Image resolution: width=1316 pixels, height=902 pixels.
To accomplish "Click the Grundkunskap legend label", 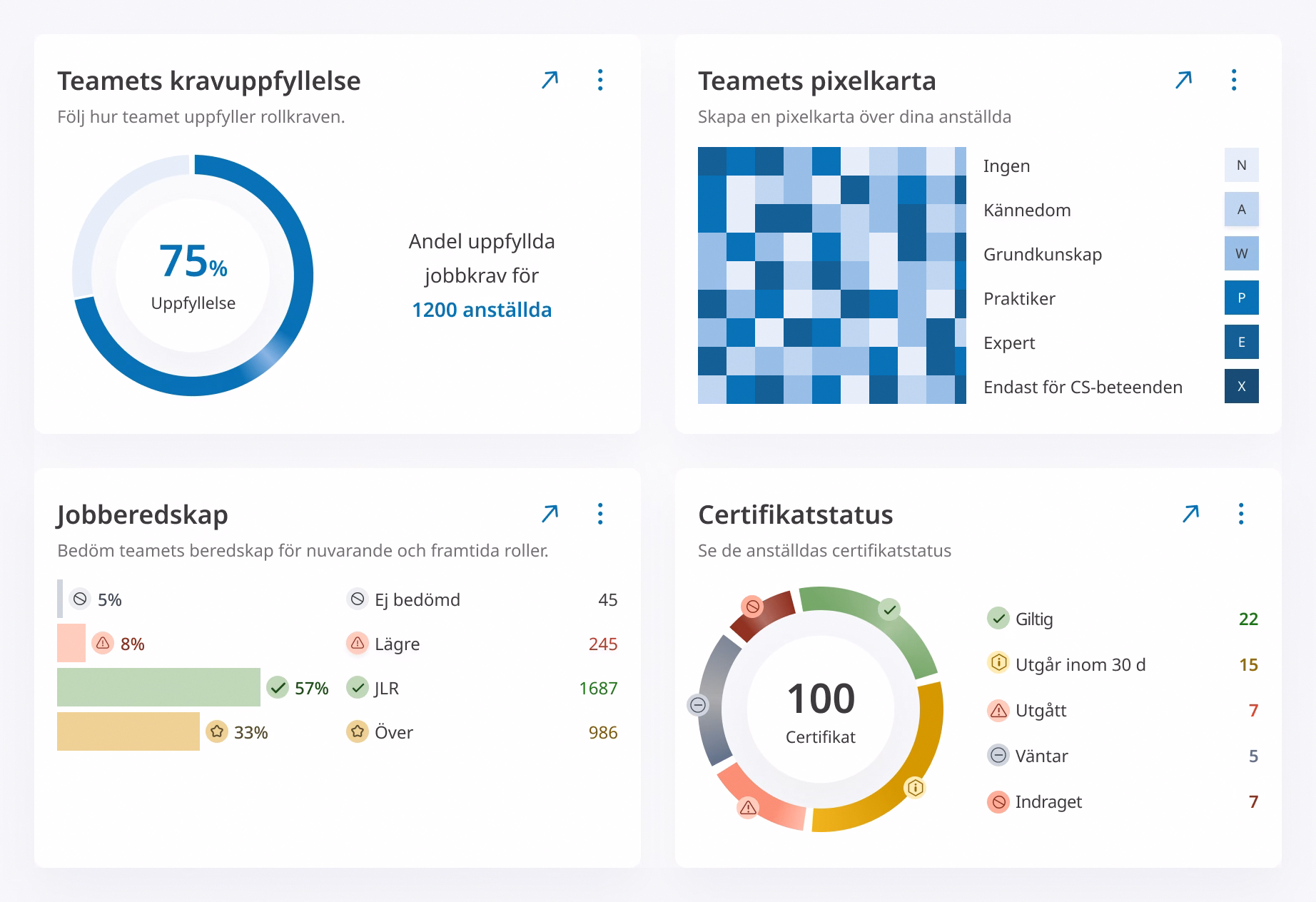I will coord(1043,254).
